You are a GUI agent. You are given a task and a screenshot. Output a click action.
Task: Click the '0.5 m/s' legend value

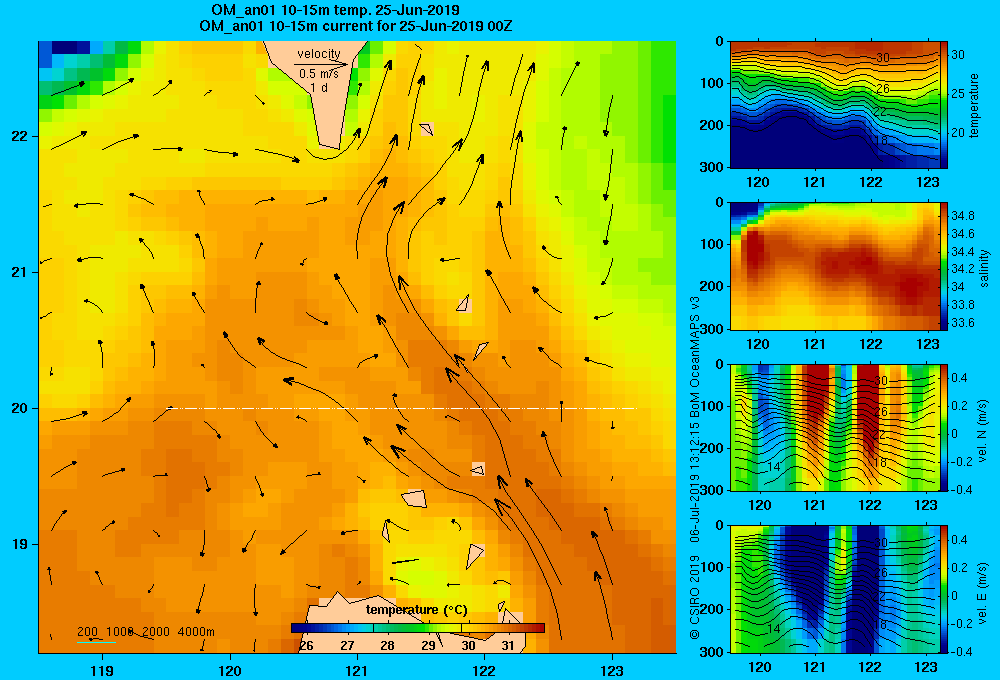click(319, 74)
